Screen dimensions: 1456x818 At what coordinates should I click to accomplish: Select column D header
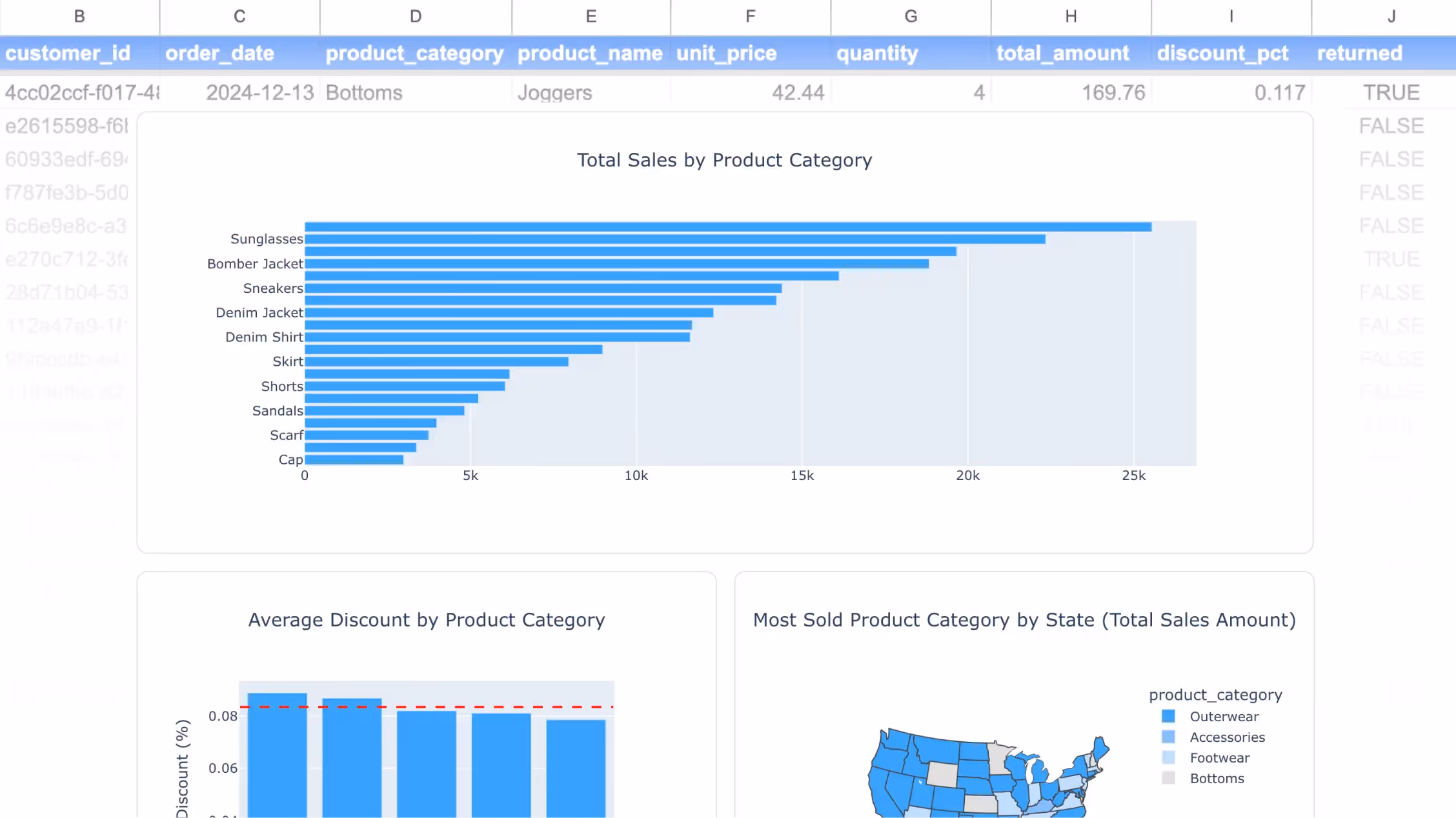coord(416,17)
